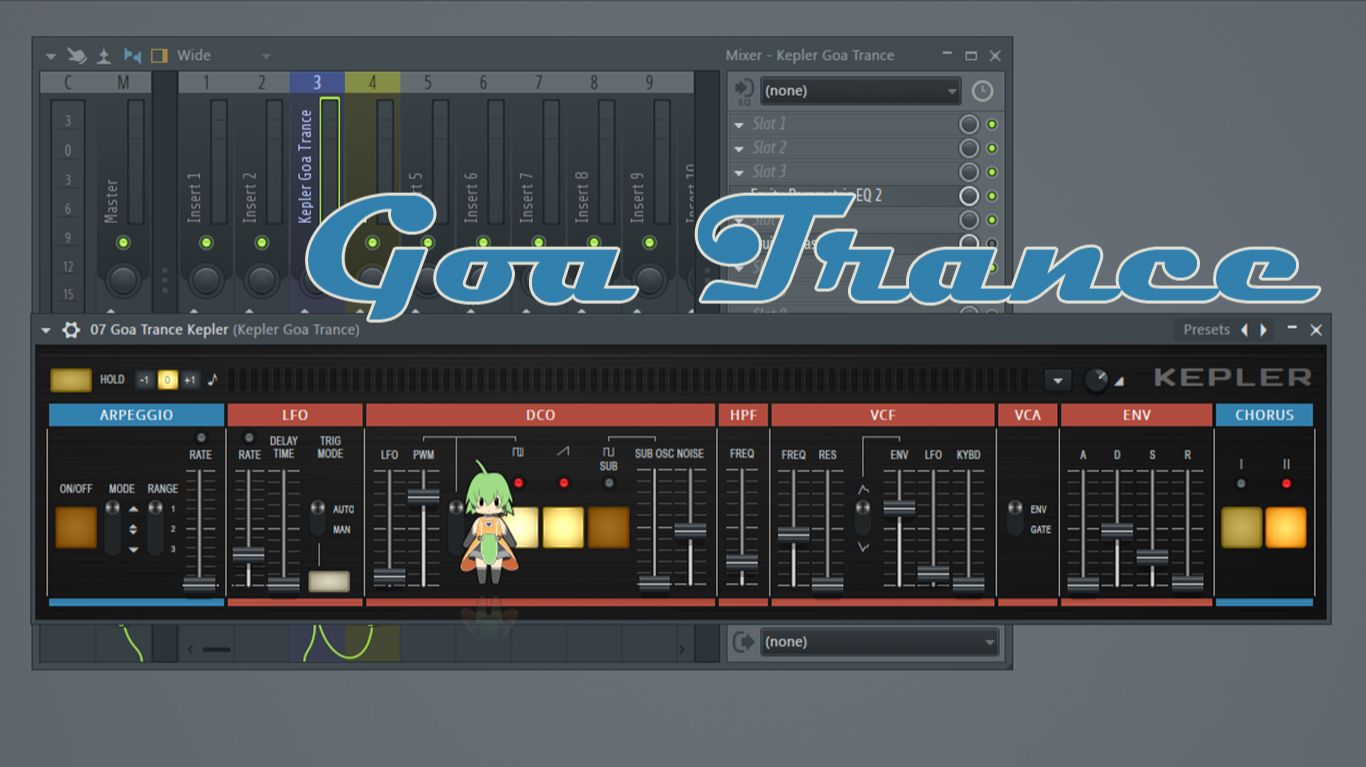Screen dimensions: 1366x767
Task: Mute the Insert 9 mixer track
Action: coord(649,243)
